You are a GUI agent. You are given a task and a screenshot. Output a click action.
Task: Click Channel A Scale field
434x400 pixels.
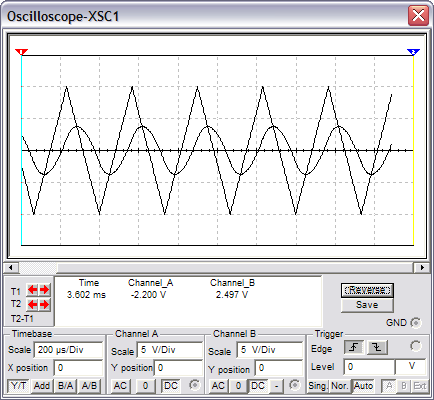click(x=169, y=350)
